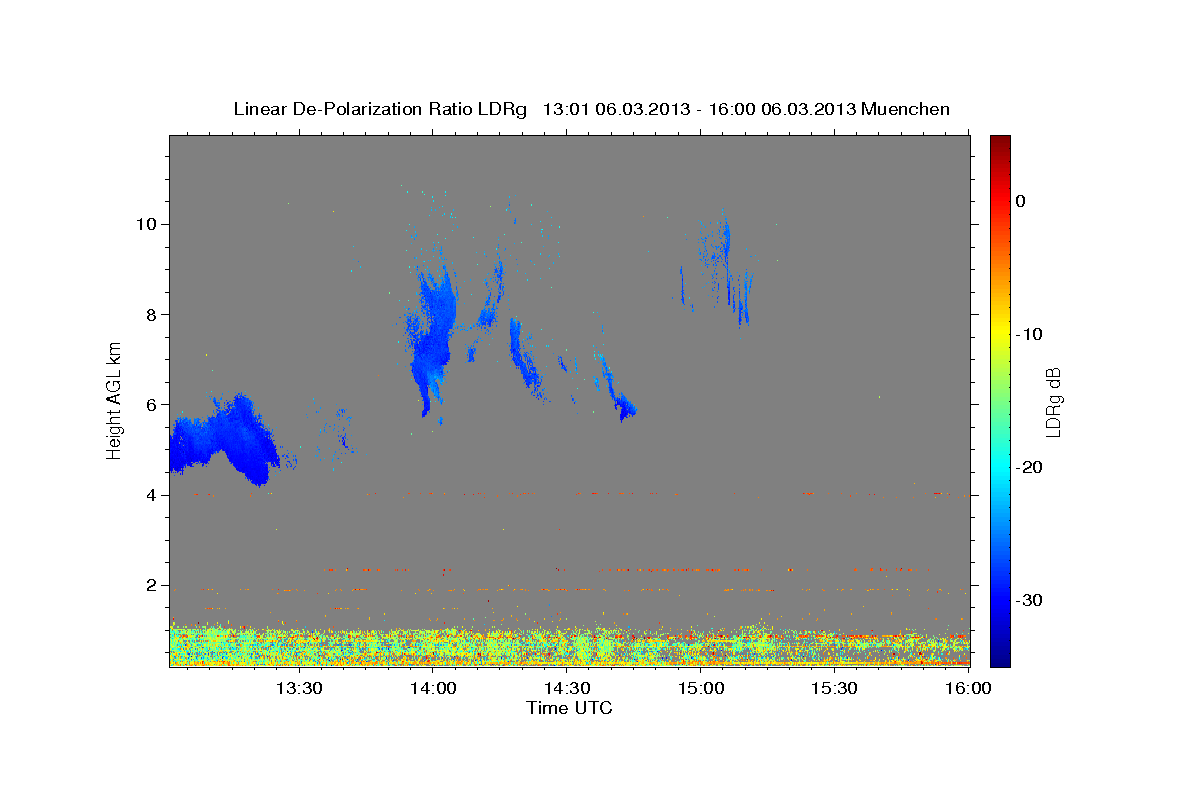Click the '13:30' time tick label
Viewport: 1200px width, 800px height.
299,688
